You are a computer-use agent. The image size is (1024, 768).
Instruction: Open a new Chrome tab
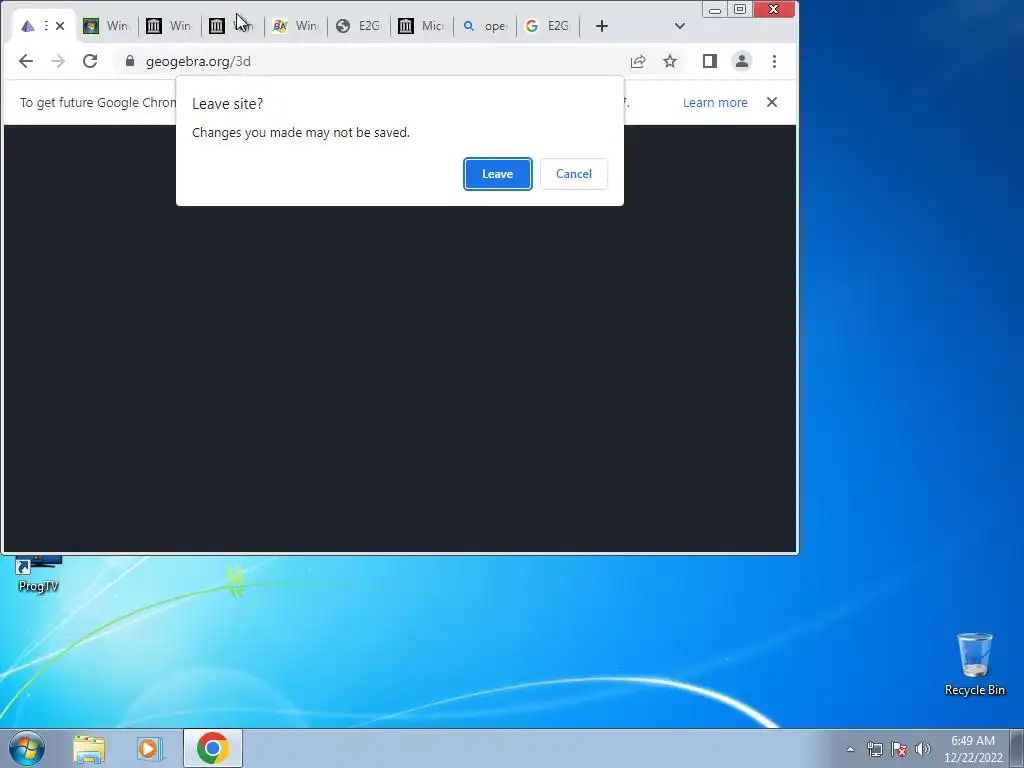(x=602, y=26)
